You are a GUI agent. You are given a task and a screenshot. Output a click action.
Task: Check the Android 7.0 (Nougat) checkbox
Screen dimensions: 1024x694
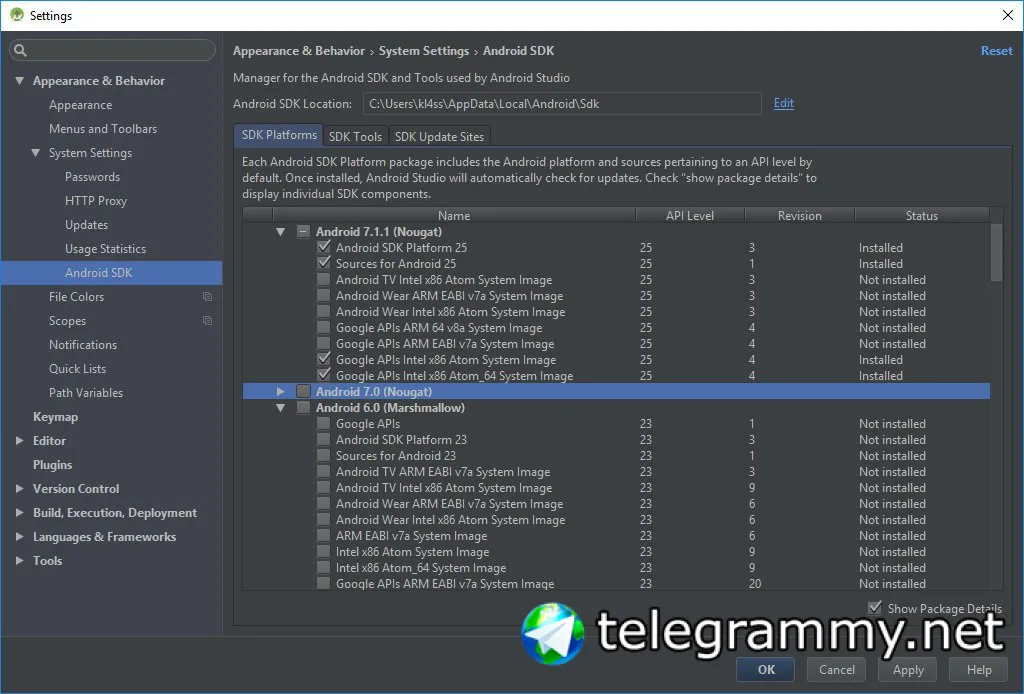coord(303,391)
